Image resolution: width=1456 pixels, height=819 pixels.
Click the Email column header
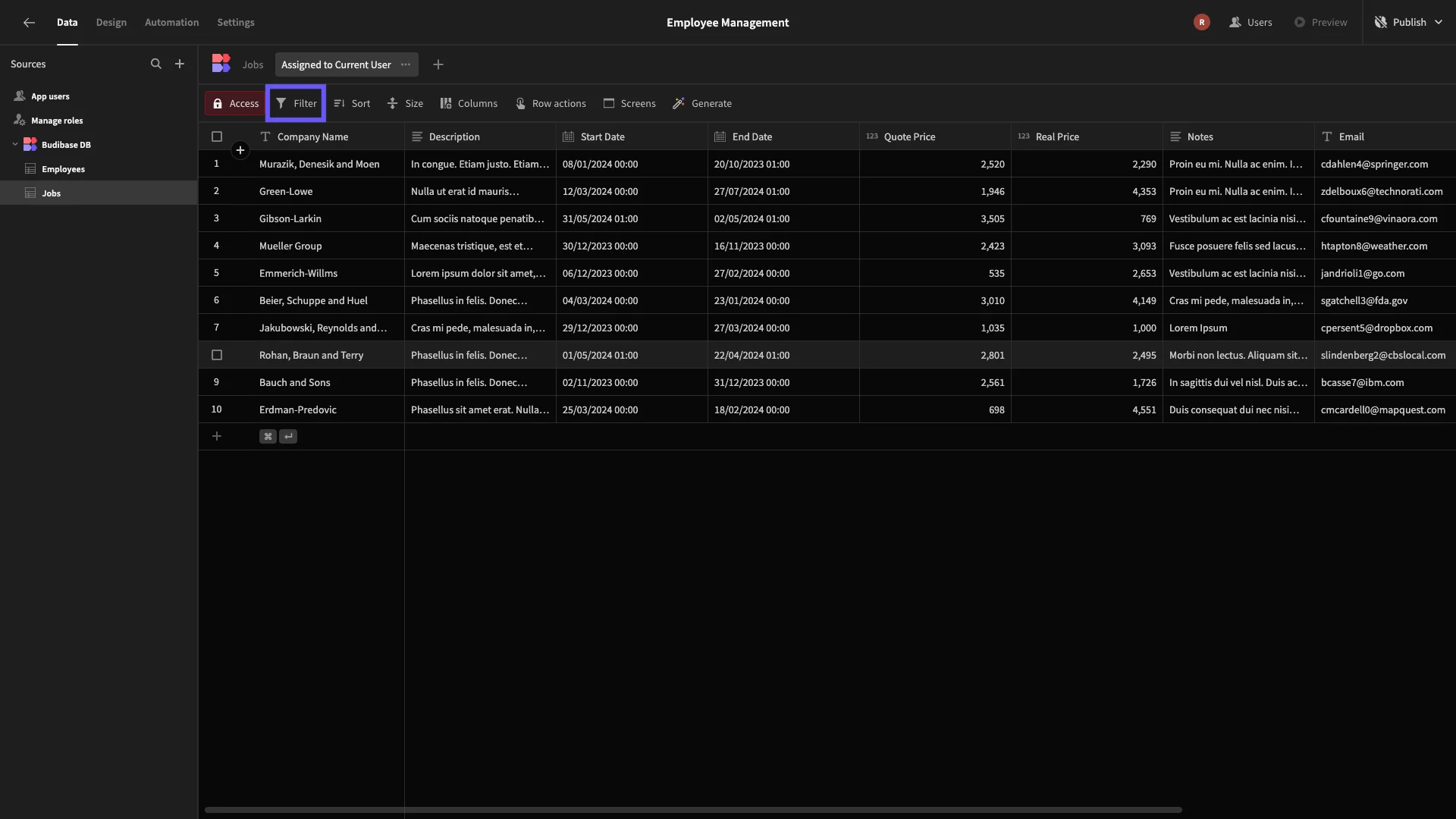click(1385, 136)
